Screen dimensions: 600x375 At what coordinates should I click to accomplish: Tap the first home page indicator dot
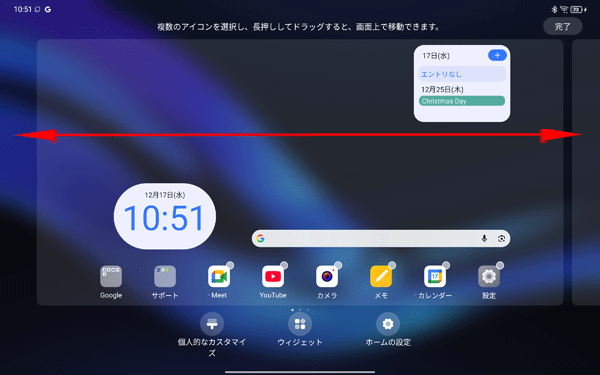coord(292,310)
